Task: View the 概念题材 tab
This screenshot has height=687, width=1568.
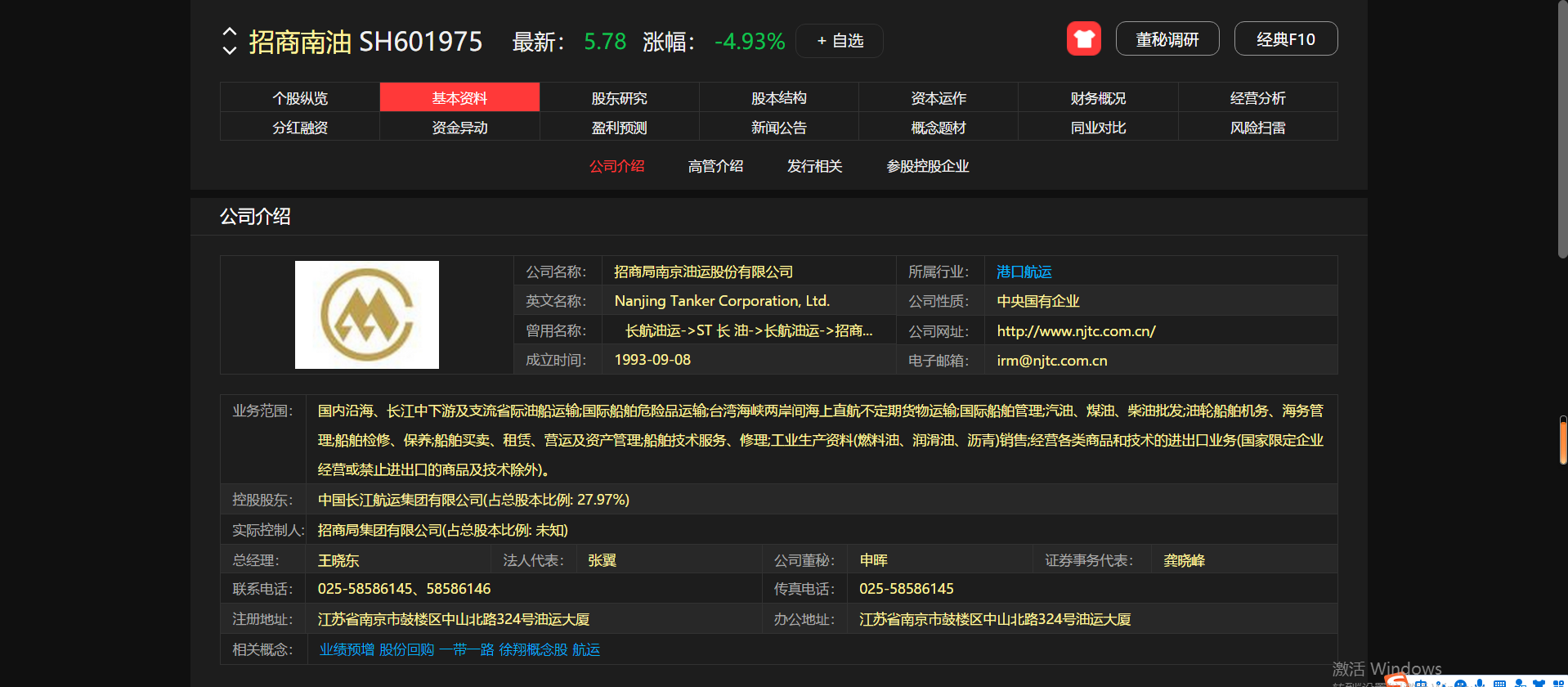Action: click(x=939, y=127)
